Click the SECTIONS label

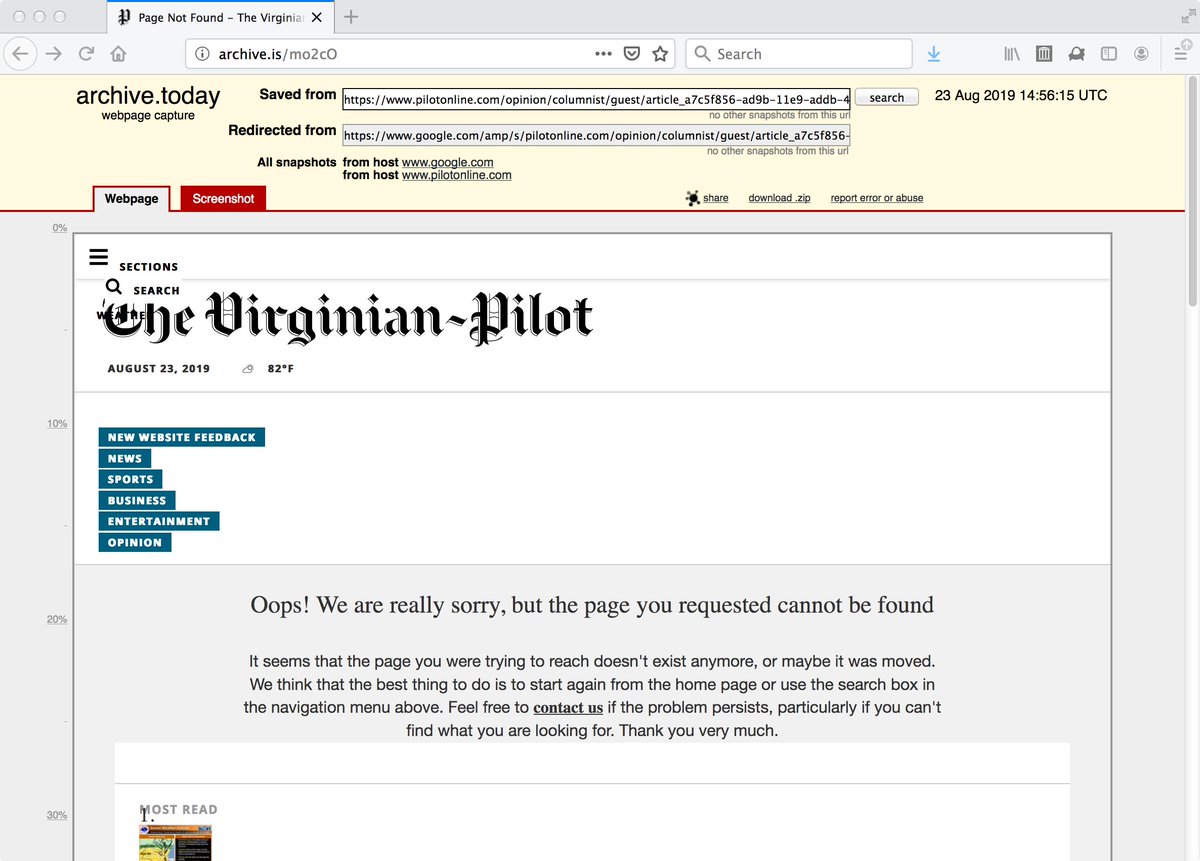(x=149, y=267)
